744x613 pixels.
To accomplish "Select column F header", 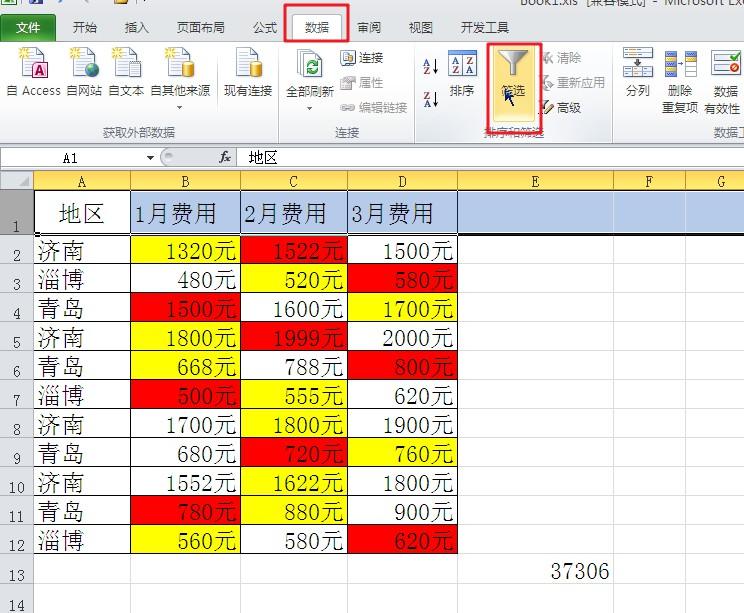I will point(649,181).
